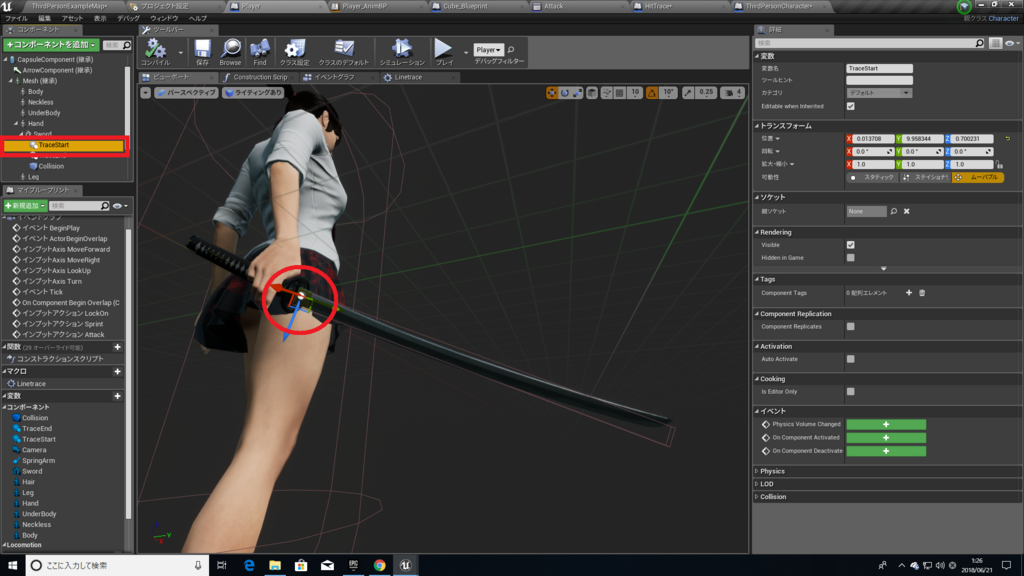This screenshot has width=1024, height=576.
Task: Open パースペクティブ view mode menu
Action: 186,93
